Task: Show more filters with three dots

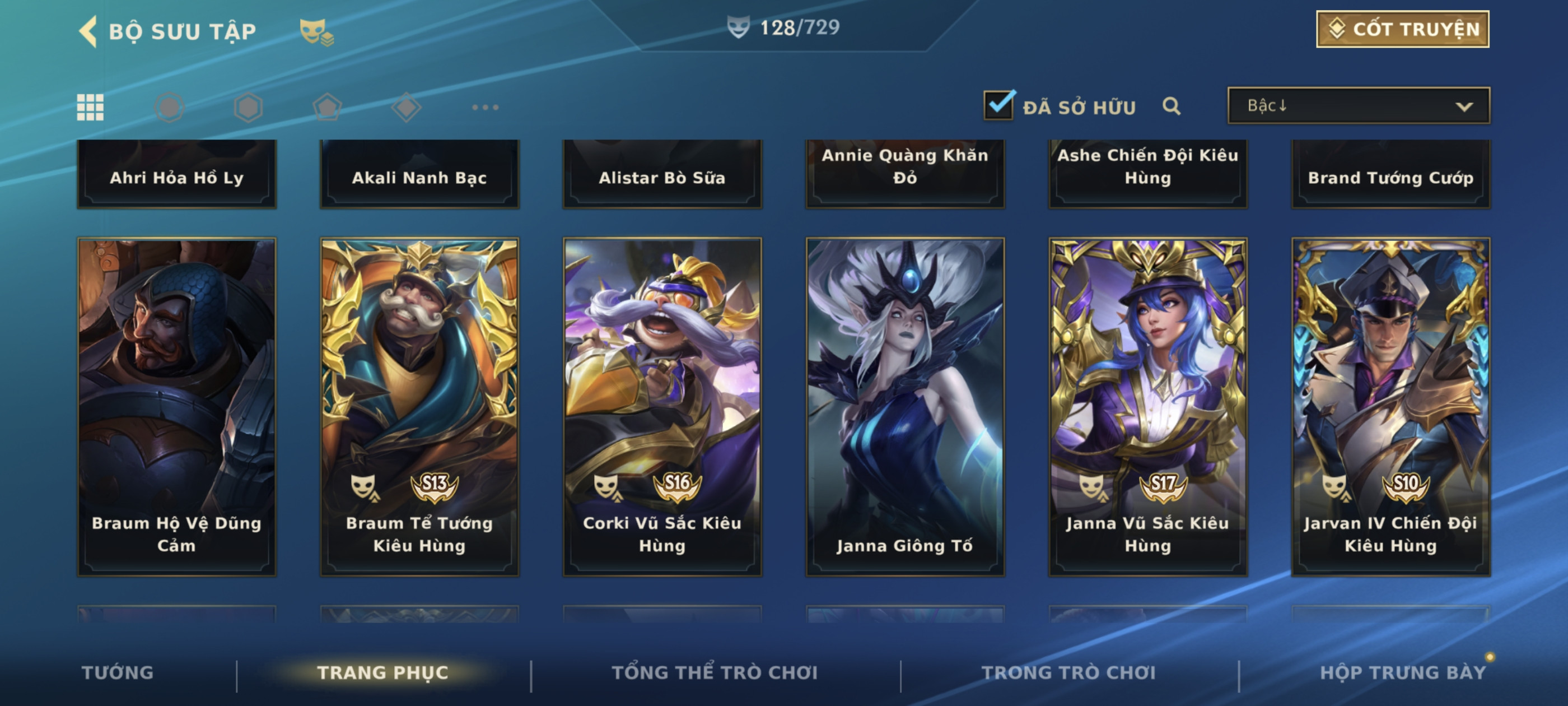Action: tap(485, 107)
